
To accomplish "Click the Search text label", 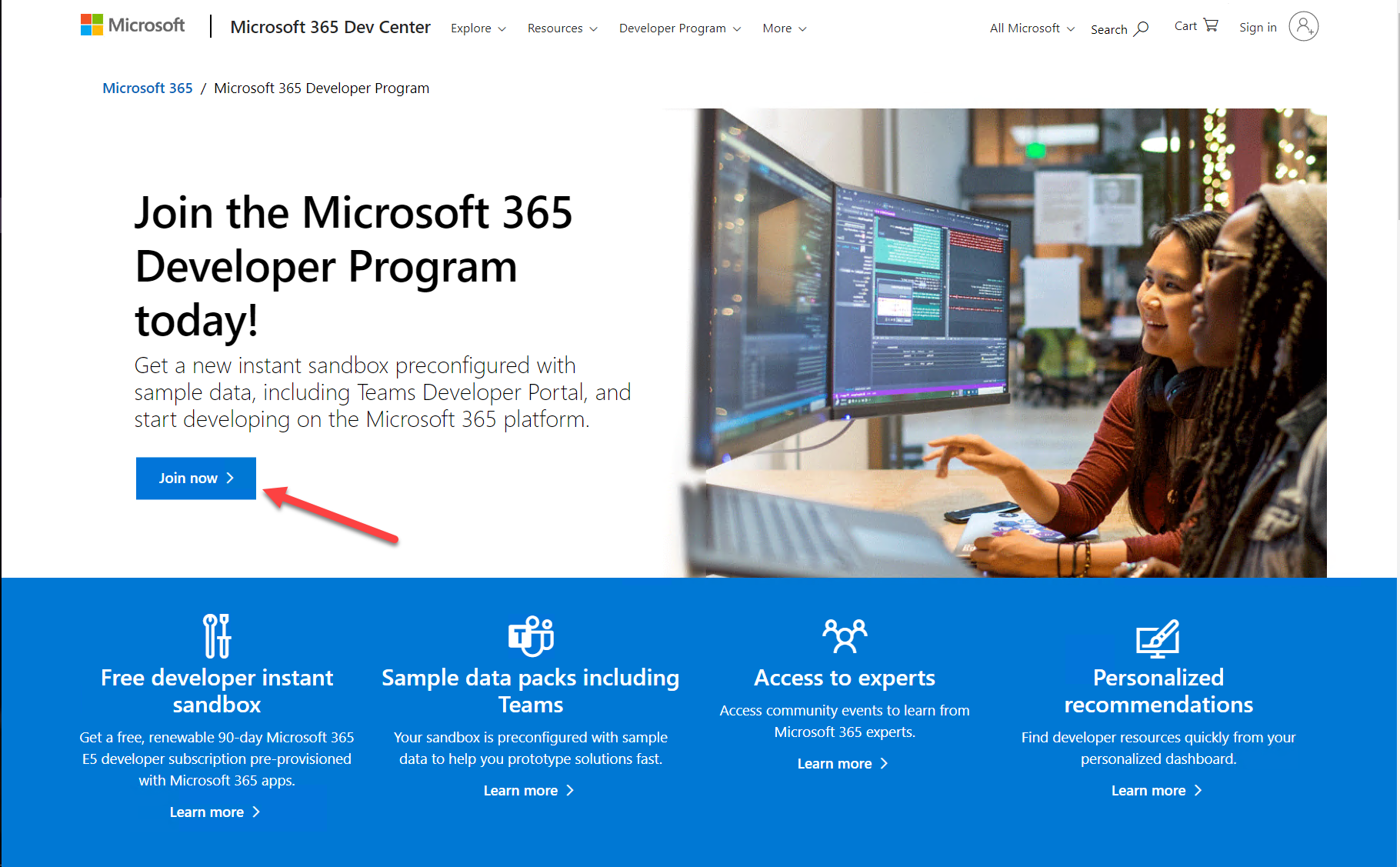I will point(1108,29).
